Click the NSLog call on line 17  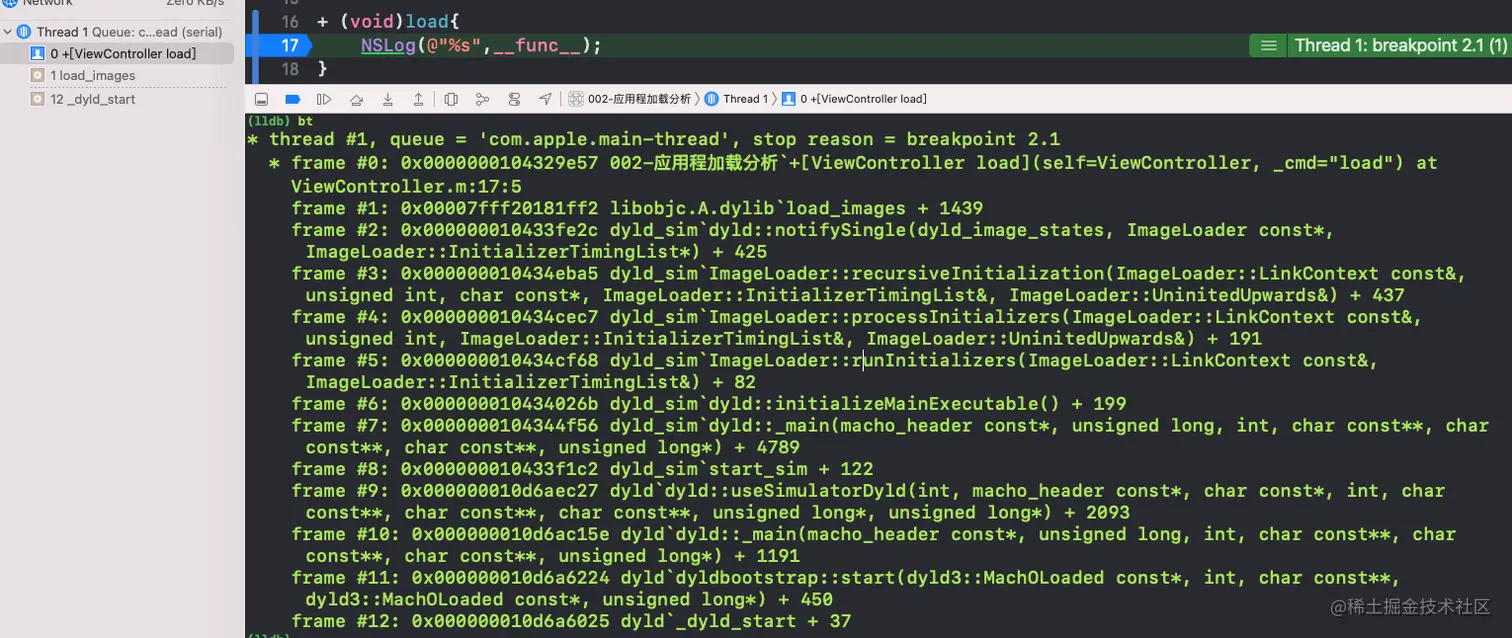(388, 46)
